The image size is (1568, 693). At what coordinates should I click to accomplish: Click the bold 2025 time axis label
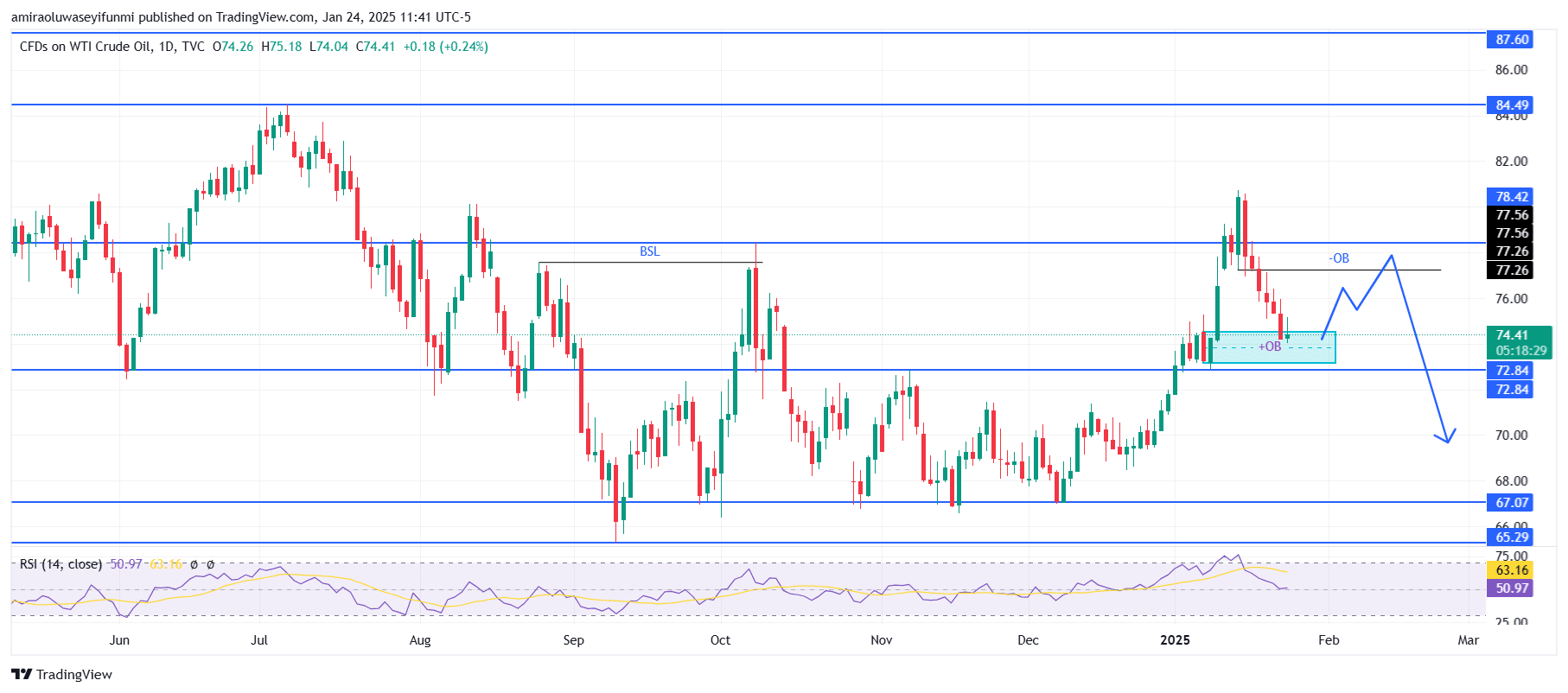pyautogui.click(x=1175, y=640)
